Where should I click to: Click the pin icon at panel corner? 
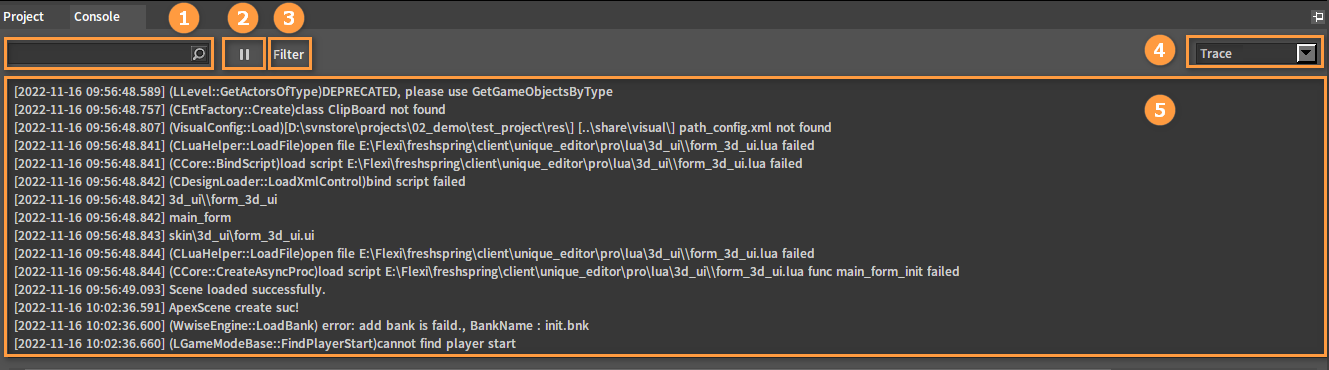(1317, 17)
